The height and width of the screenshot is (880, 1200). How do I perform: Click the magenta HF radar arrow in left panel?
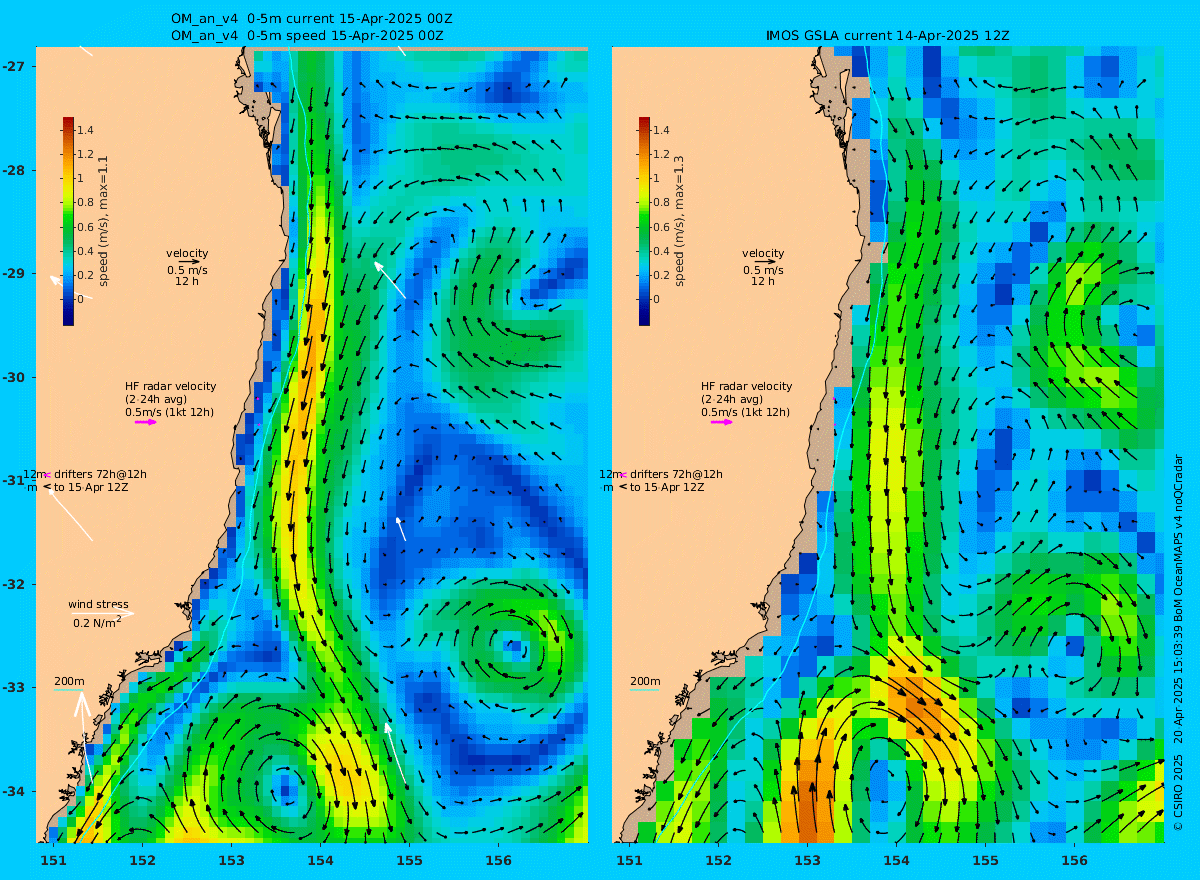[146, 422]
